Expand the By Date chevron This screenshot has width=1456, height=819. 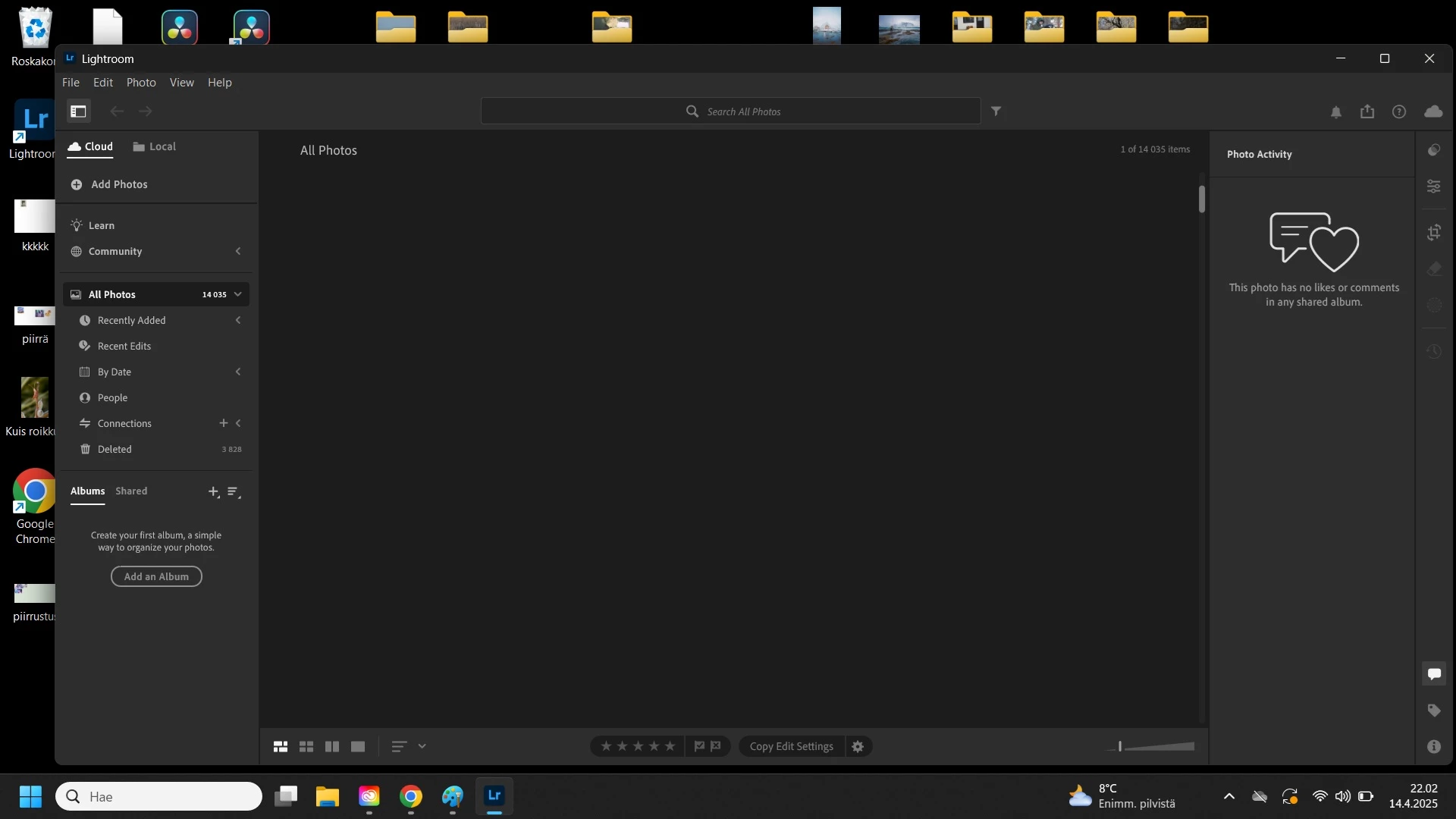[x=238, y=372]
